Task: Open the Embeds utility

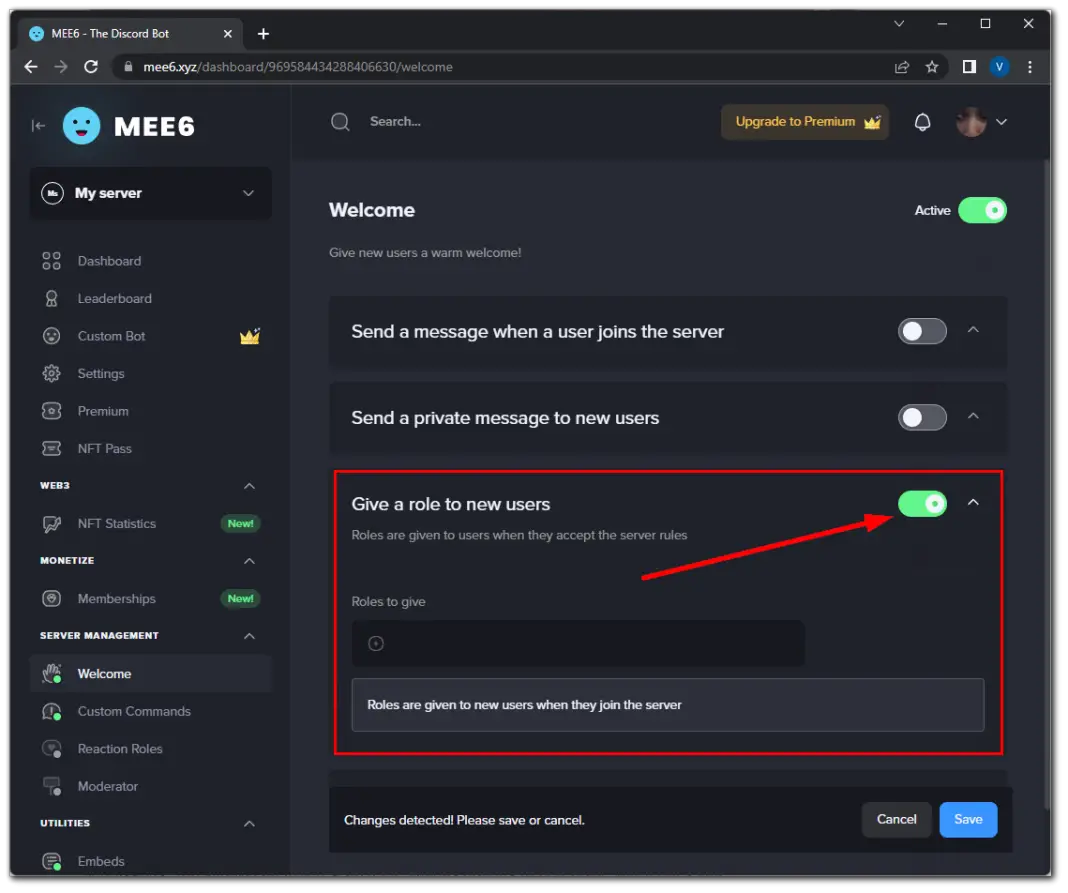Action: pyautogui.click(x=100, y=861)
